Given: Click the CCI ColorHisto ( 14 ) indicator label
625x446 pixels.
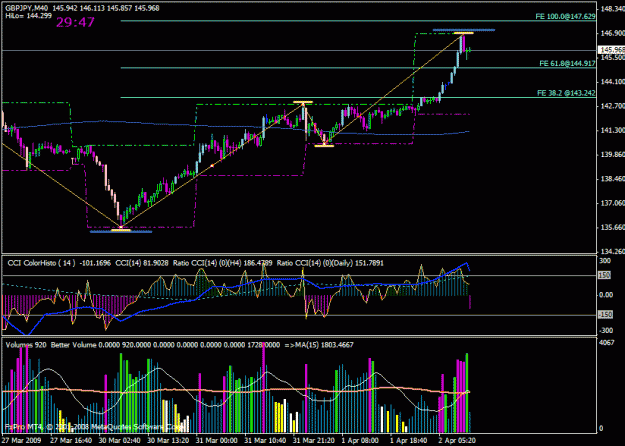Looking at the screenshot, I should pyautogui.click(x=41, y=263).
